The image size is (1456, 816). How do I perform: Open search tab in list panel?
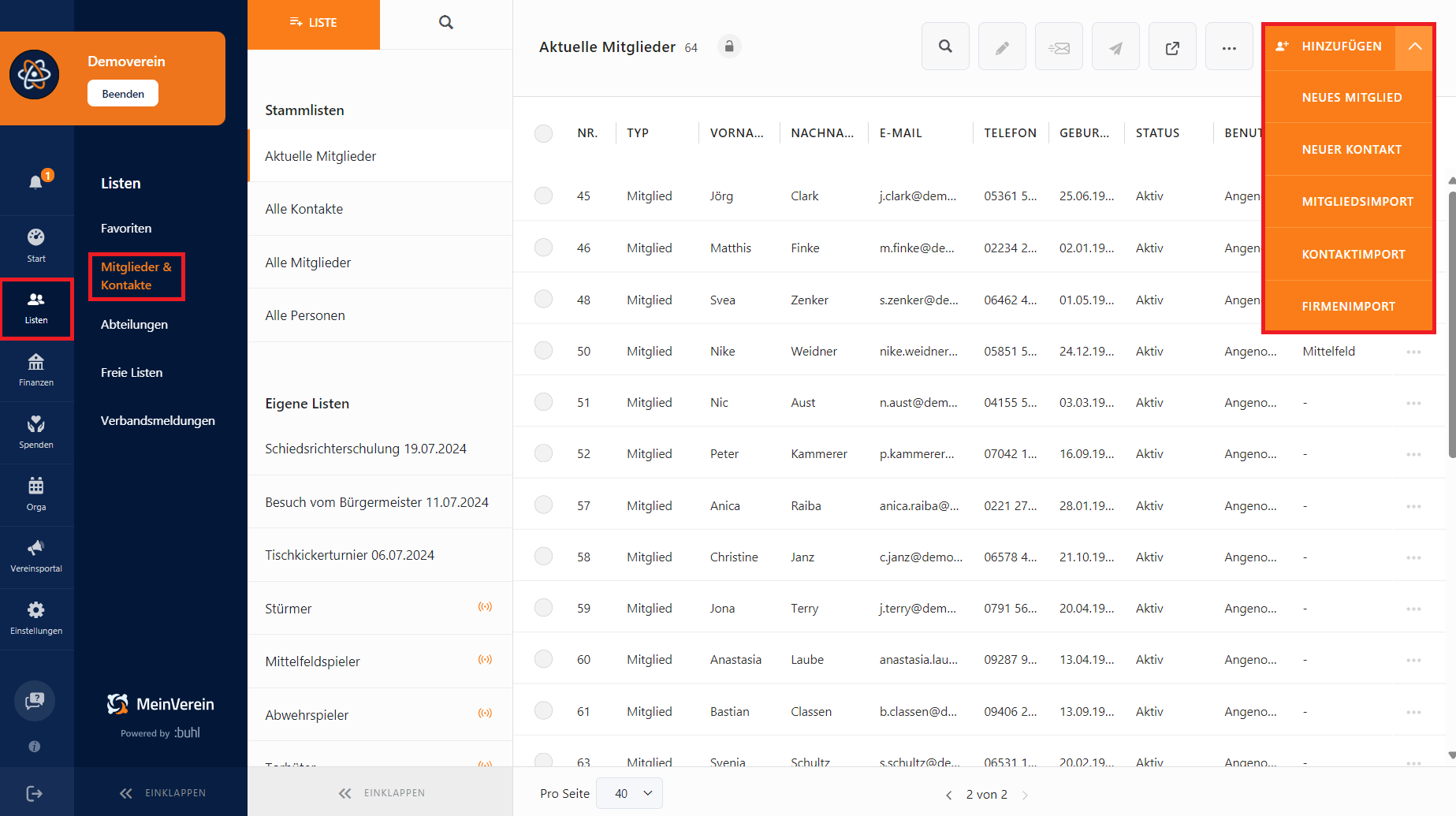446,23
